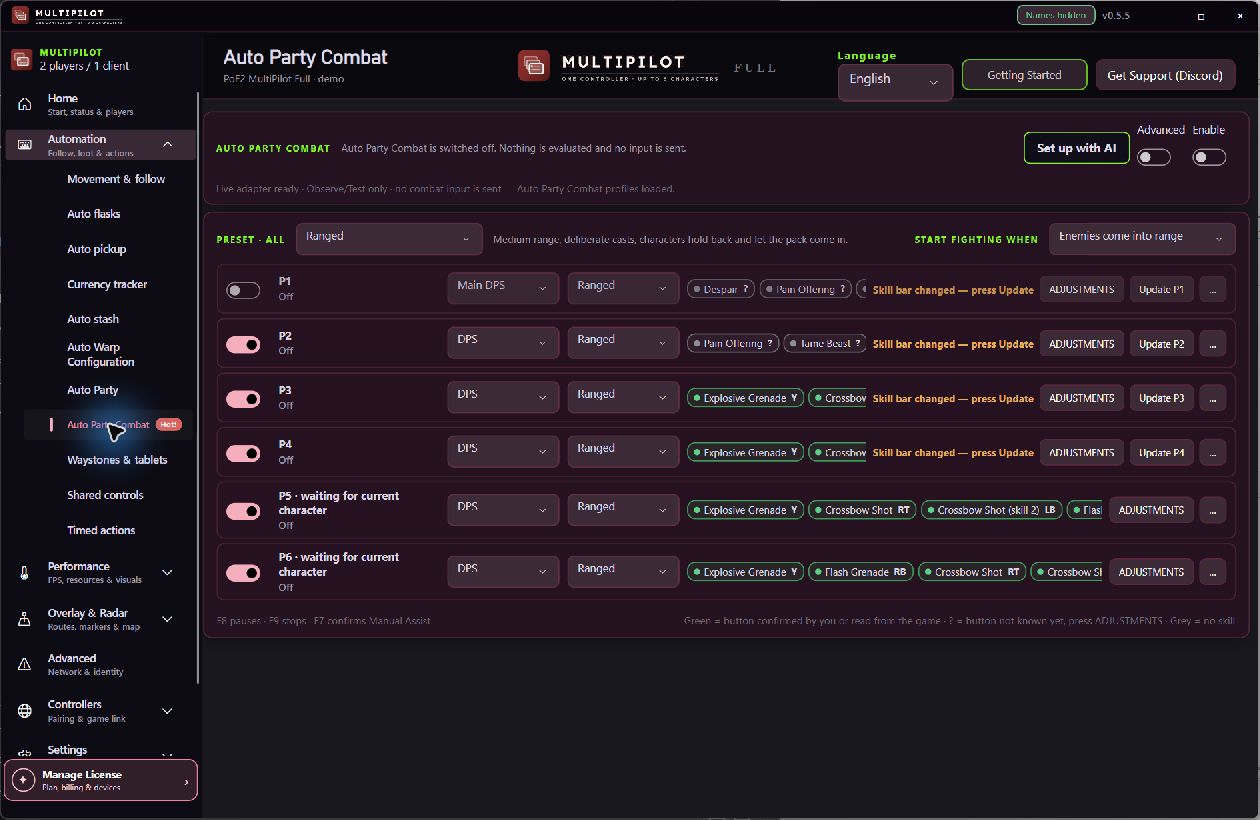This screenshot has width=1260, height=820.
Task: Open the Auto flasks page
Action: [x=94, y=214]
